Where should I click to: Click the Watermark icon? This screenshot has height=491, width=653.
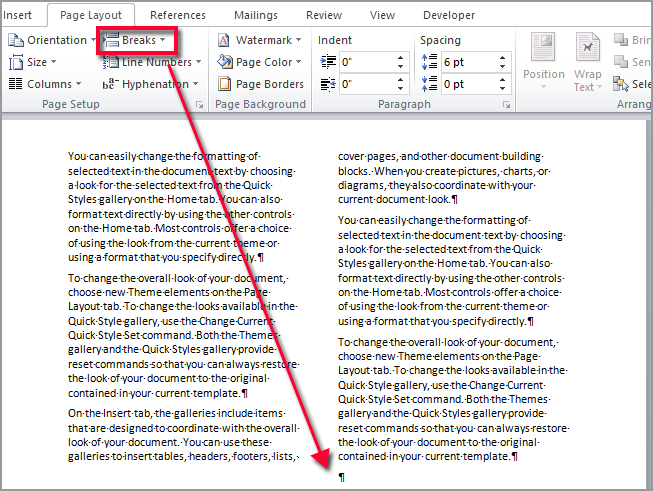coord(224,40)
